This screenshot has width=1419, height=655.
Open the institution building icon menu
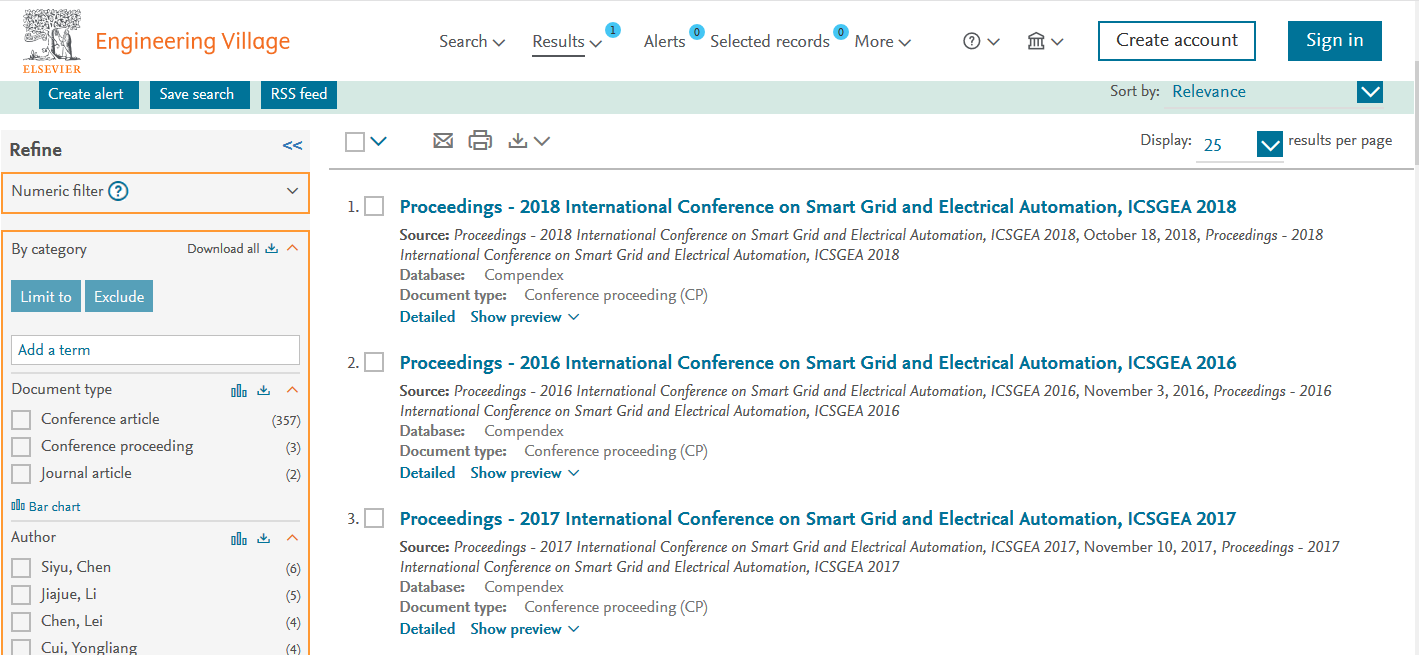click(1045, 41)
